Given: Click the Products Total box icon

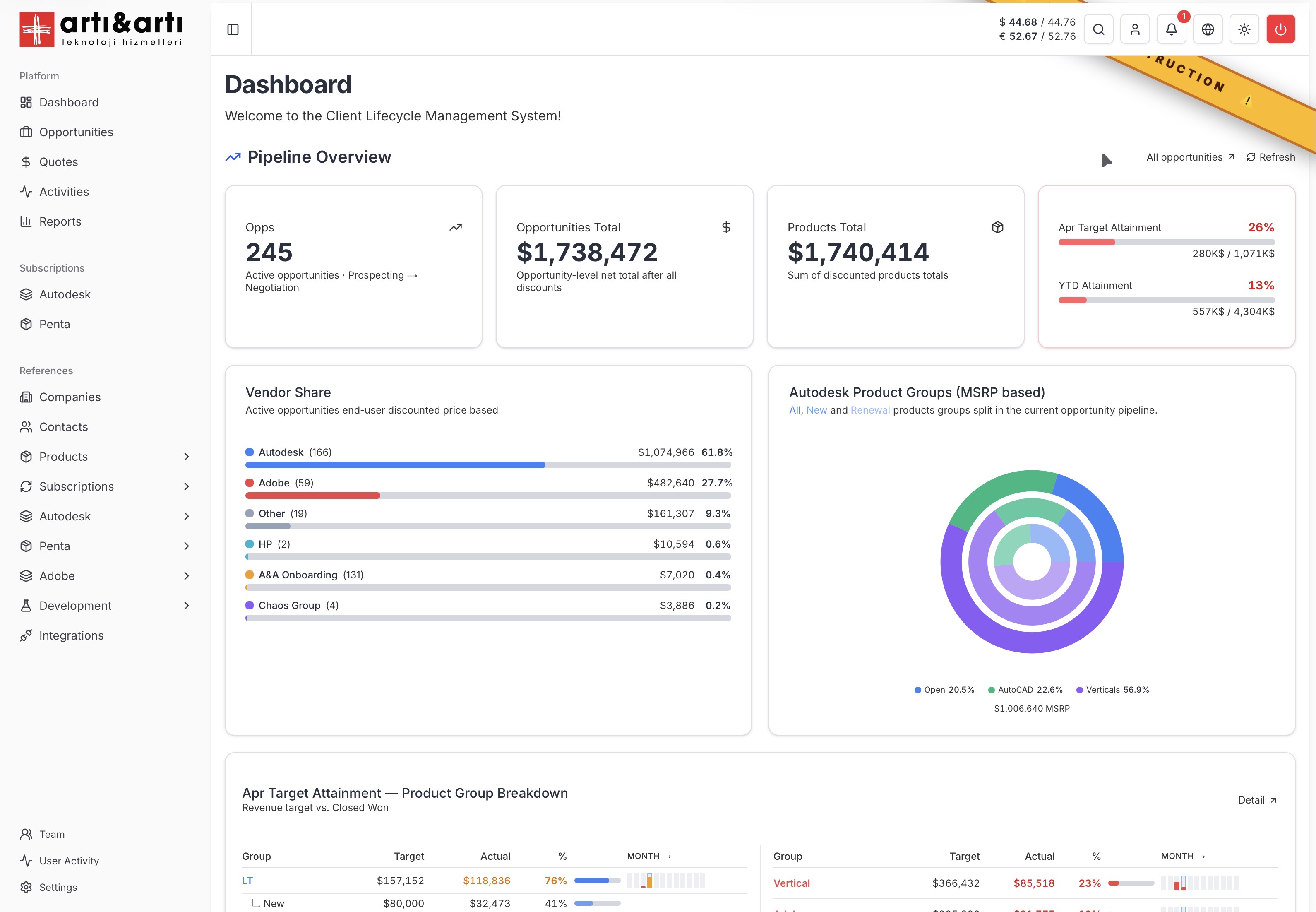Looking at the screenshot, I should [x=997, y=227].
